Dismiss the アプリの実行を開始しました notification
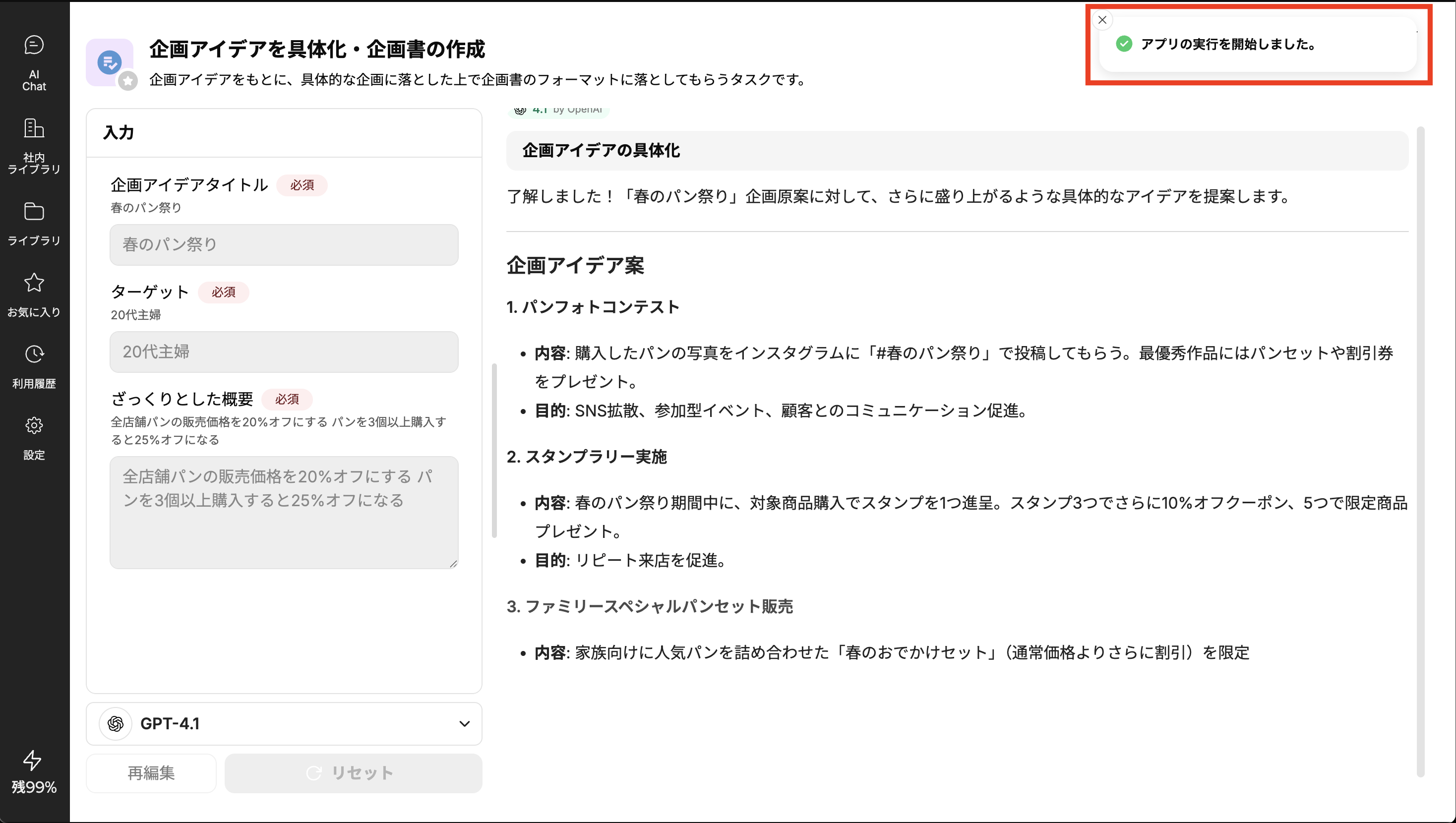1456x823 pixels. 1101,20
